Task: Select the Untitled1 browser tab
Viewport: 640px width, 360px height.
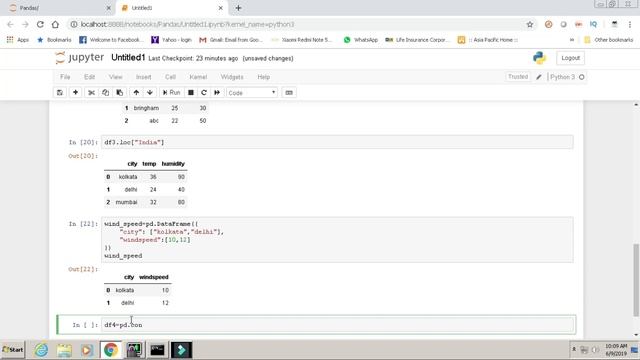Action: pyautogui.click(x=169, y=8)
